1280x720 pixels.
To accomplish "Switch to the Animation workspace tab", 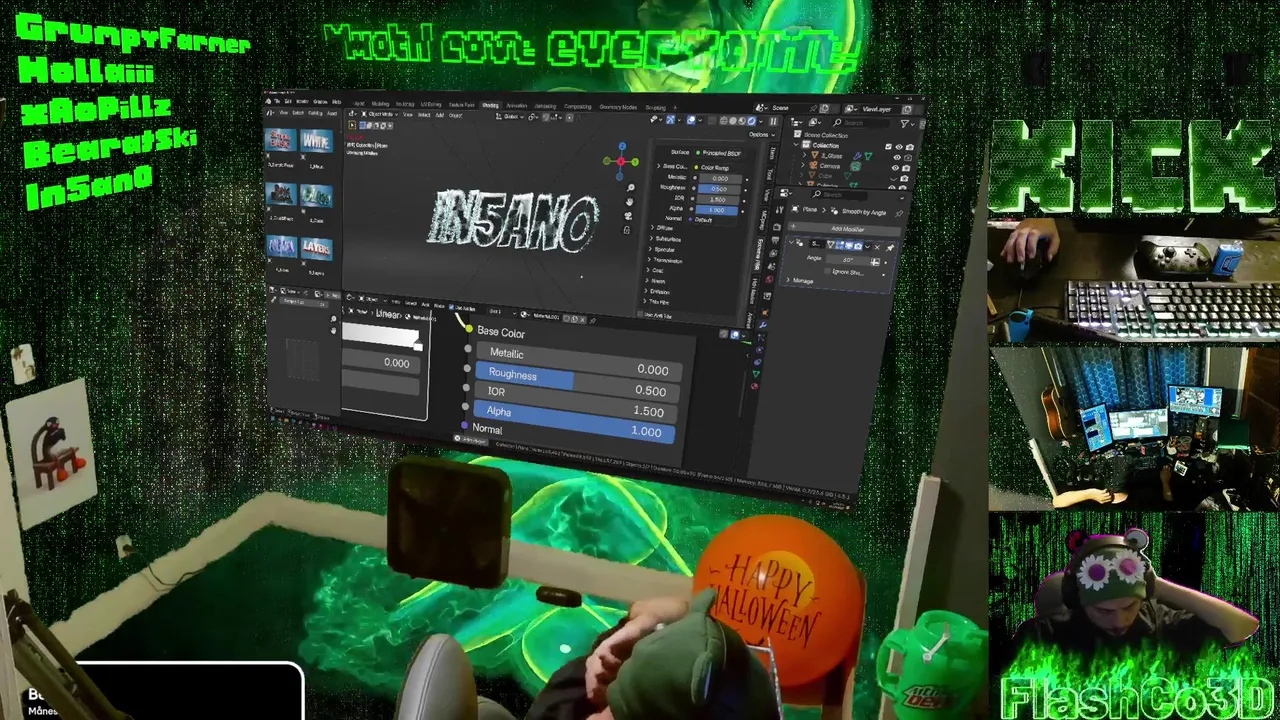I will coord(517,105).
